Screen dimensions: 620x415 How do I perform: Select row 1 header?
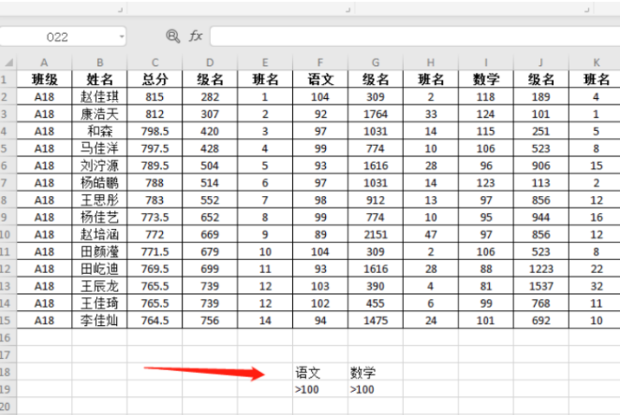[x=8, y=79]
